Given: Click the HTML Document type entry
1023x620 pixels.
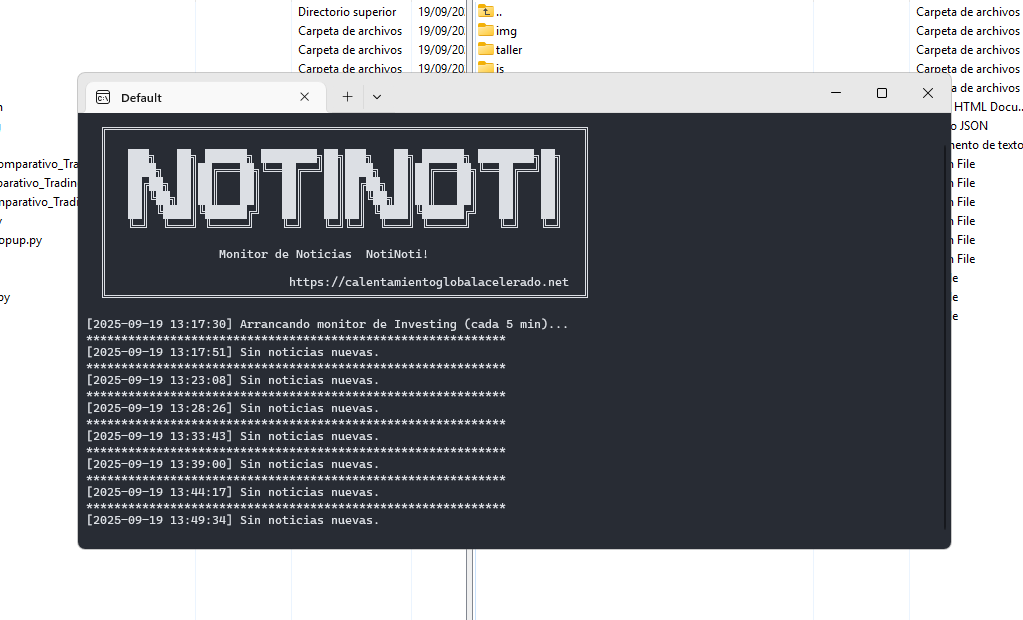Looking at the screenshot, I should pos(987,107).
